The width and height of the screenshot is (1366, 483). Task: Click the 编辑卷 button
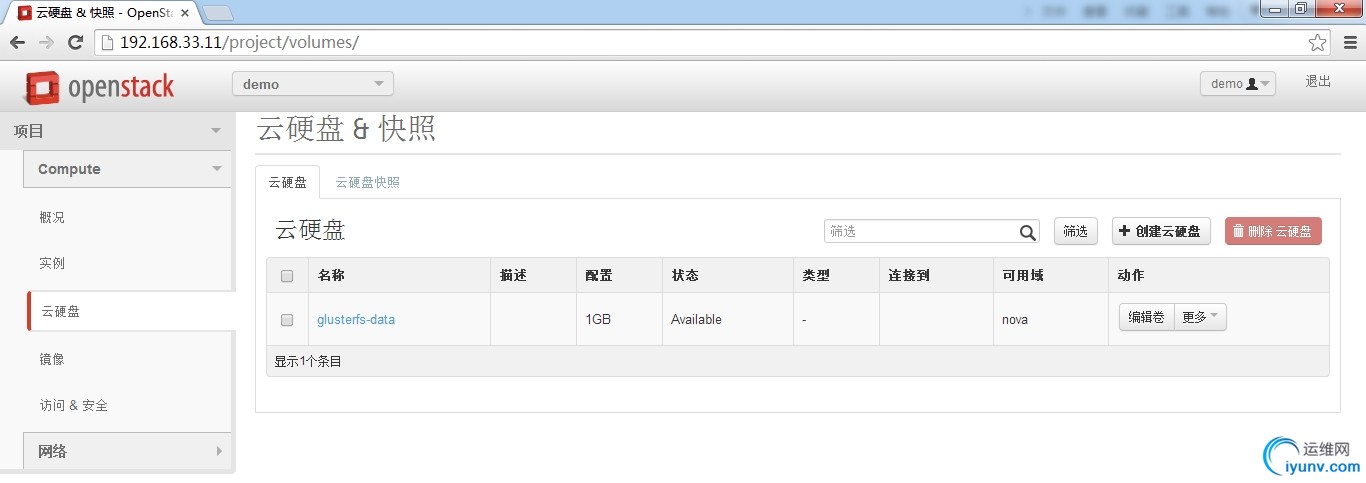(x=1146, y=317)
